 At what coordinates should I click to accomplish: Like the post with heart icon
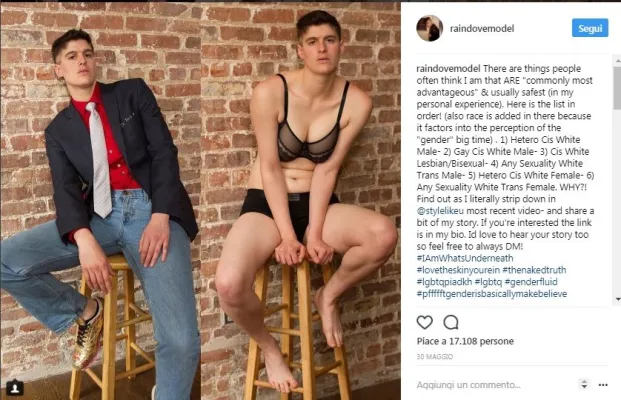click(425, 322)
